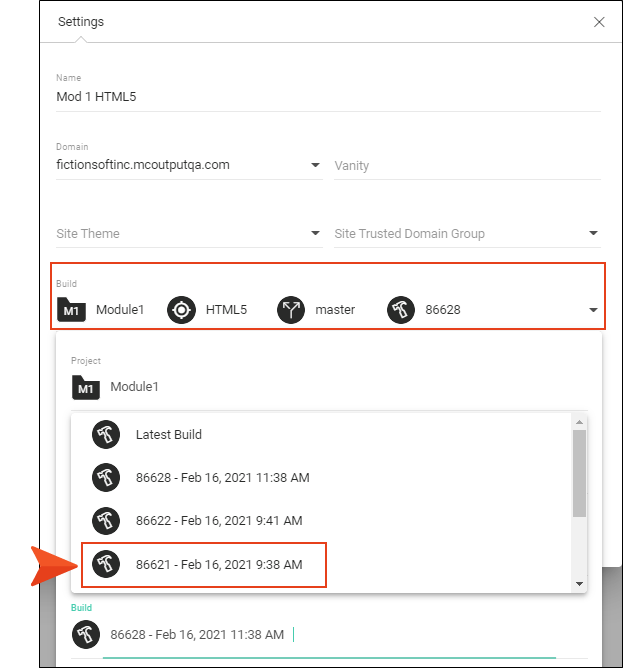The width and height of the screenshot is (623, 668).
Task: Click the fictionsoftinc.mcoutputqa.com domain value
Action: pyautogui.click(x=143, y=165)
